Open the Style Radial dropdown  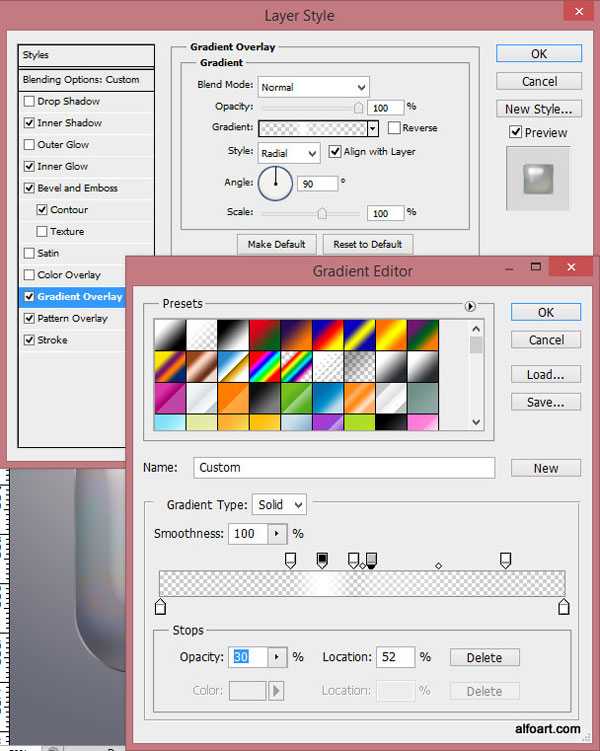tap(289, 153)
